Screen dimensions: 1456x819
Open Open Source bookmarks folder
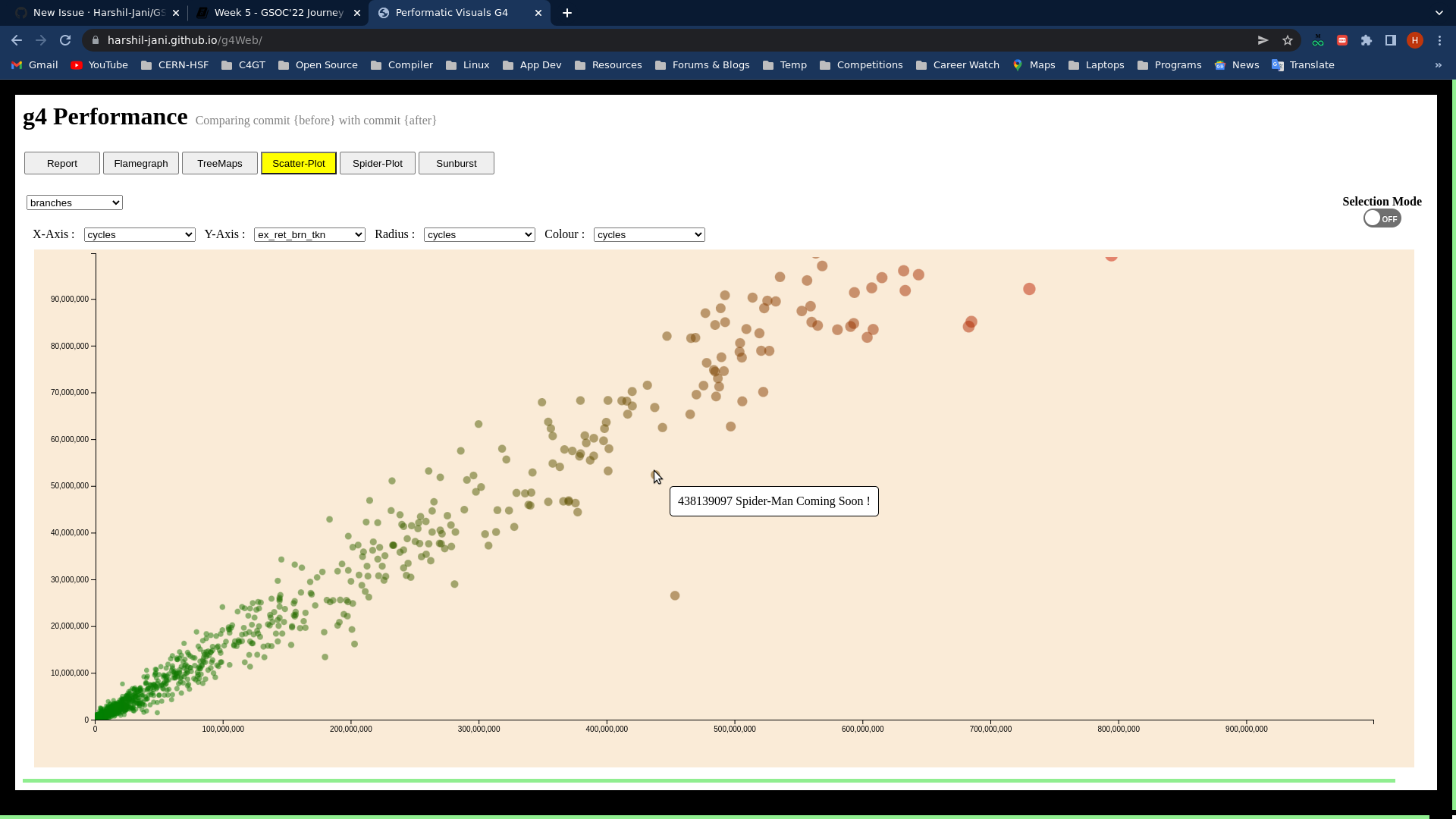318,65
